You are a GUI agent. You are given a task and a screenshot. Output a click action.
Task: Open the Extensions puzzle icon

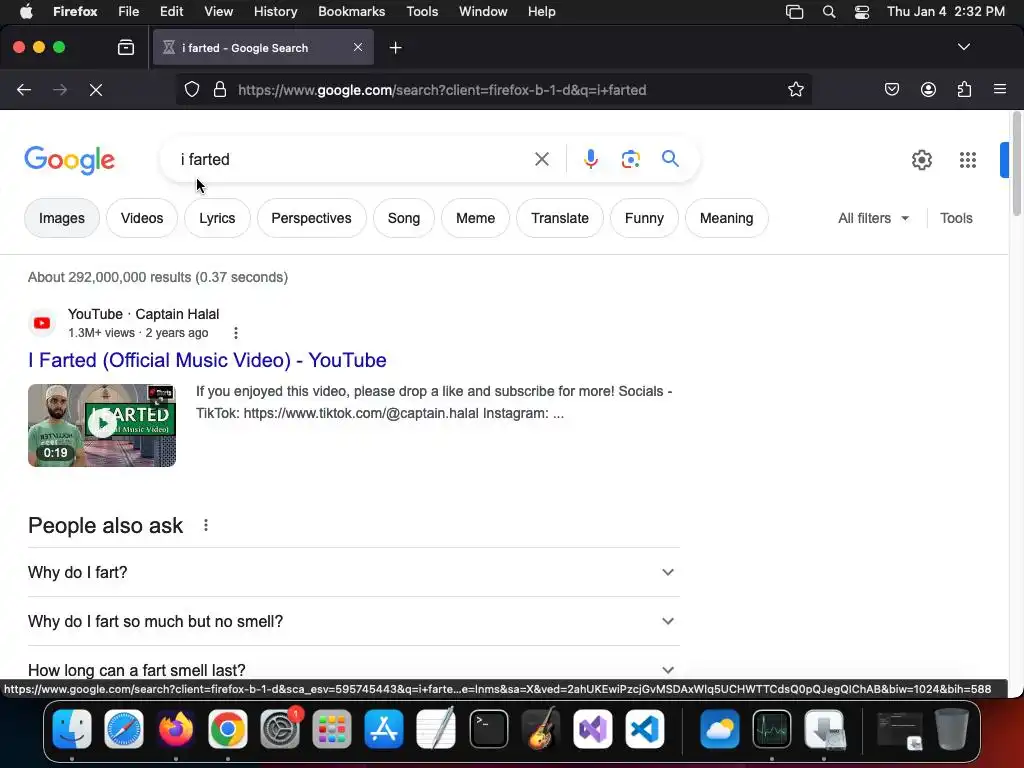(x=964, y=89)
